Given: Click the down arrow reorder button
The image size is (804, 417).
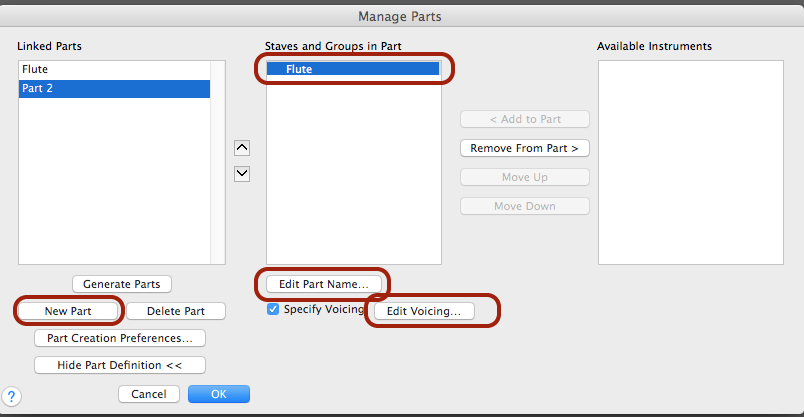Looking at the screenshot, I should pos(242,174).
